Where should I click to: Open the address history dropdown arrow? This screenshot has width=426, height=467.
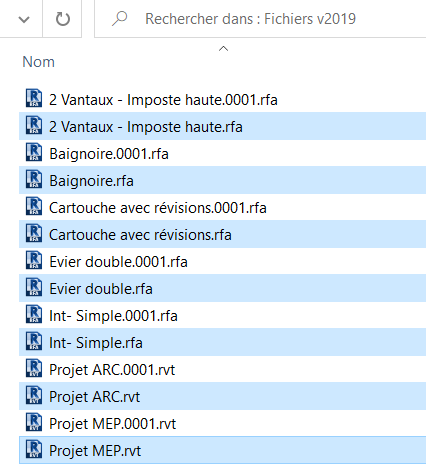coord(24,20)
